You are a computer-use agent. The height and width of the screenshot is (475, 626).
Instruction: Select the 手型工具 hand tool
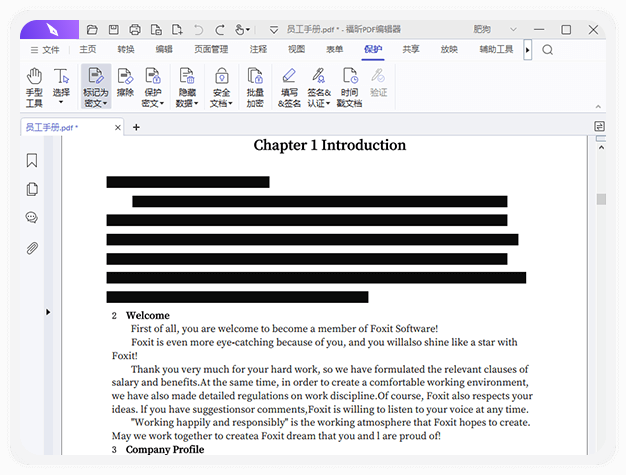(34, 87)
